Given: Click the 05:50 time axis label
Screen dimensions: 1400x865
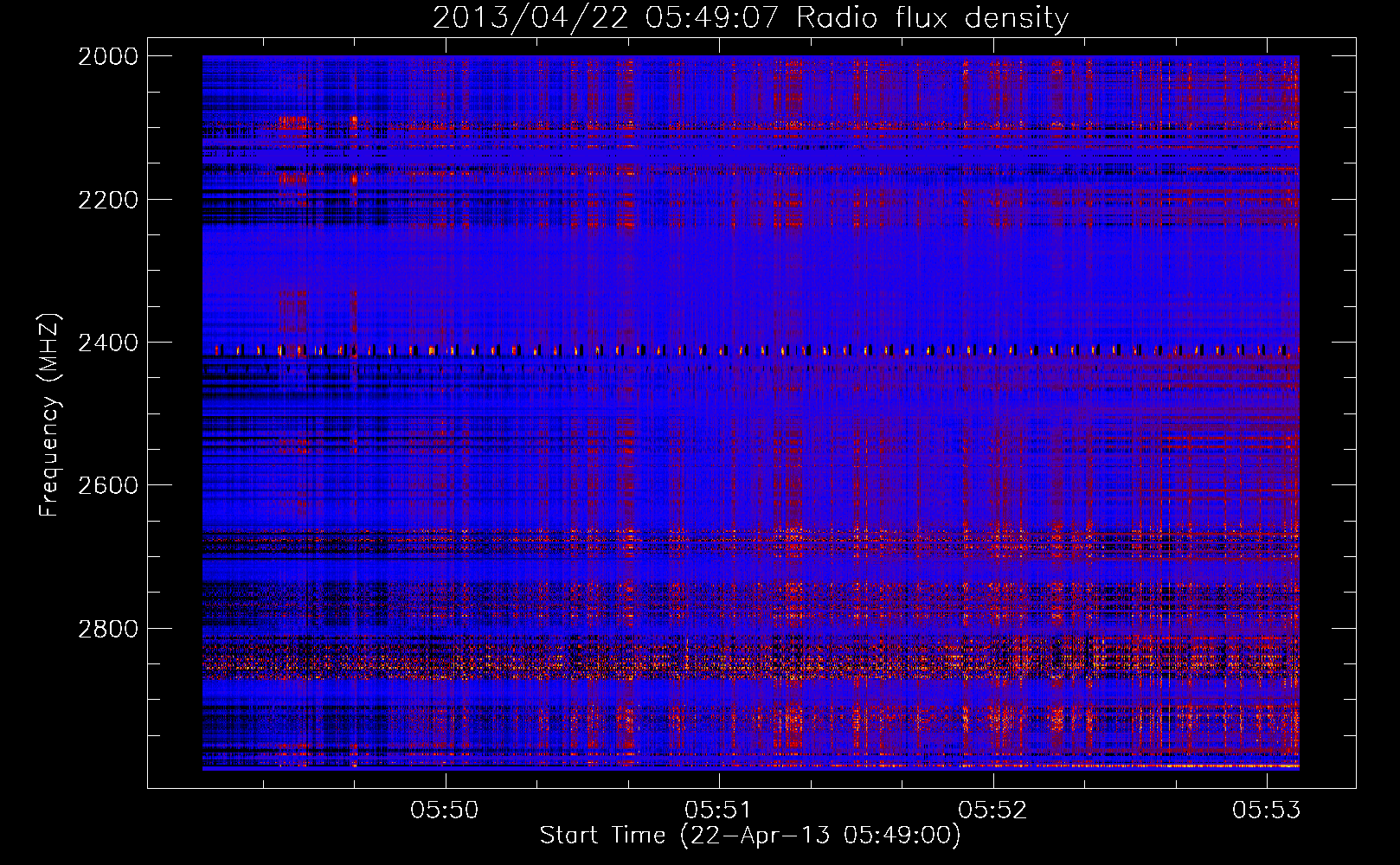Looking at the screenshot, I should (445, 810).
